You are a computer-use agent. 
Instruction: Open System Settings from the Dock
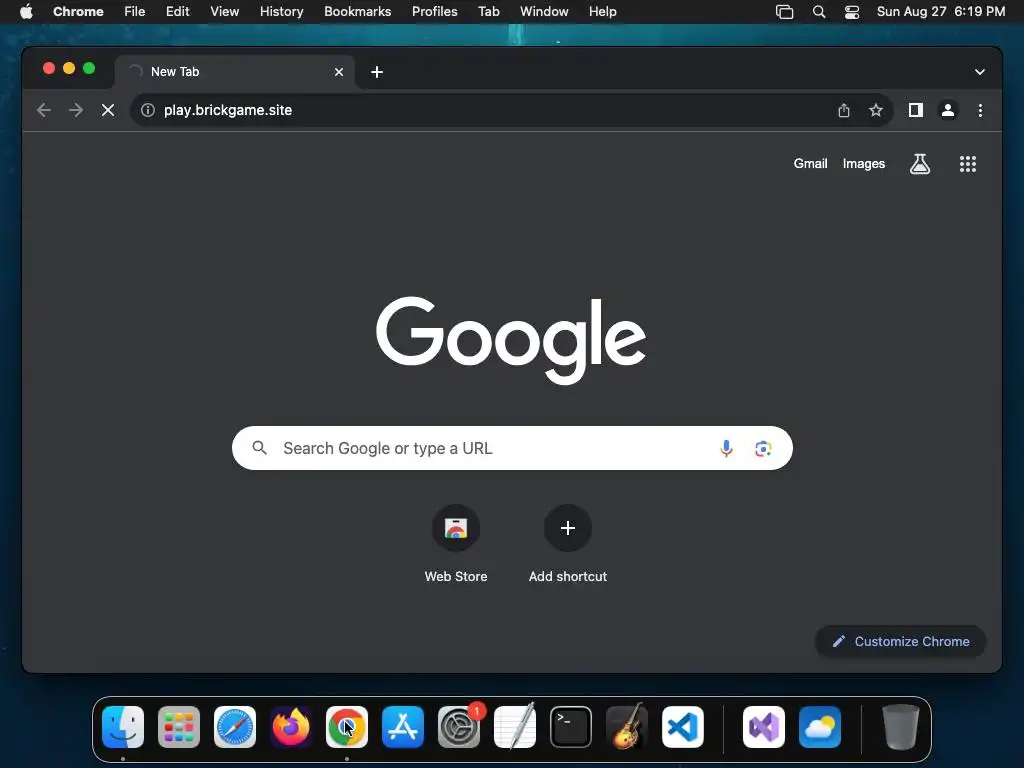point(458,727)
